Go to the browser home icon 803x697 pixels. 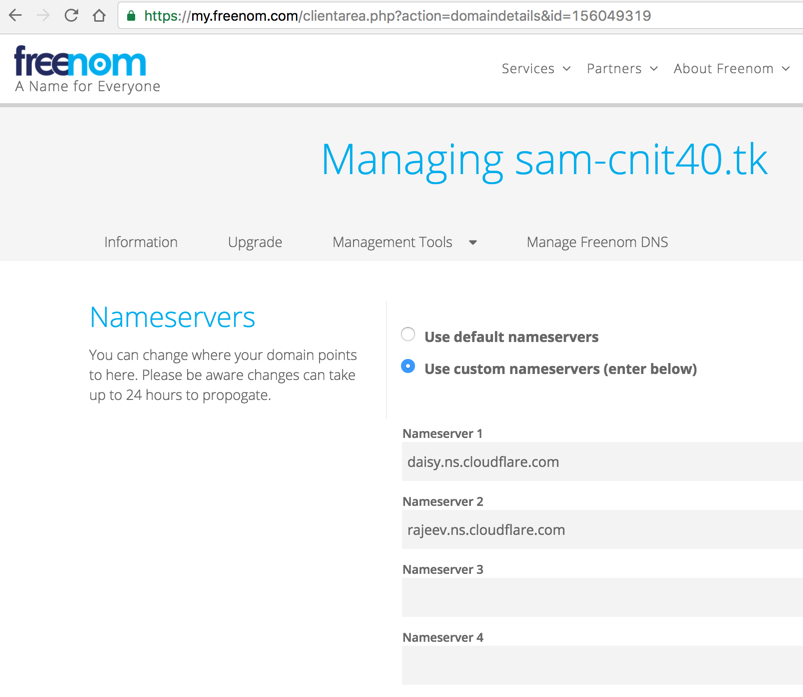pos(99,15)
